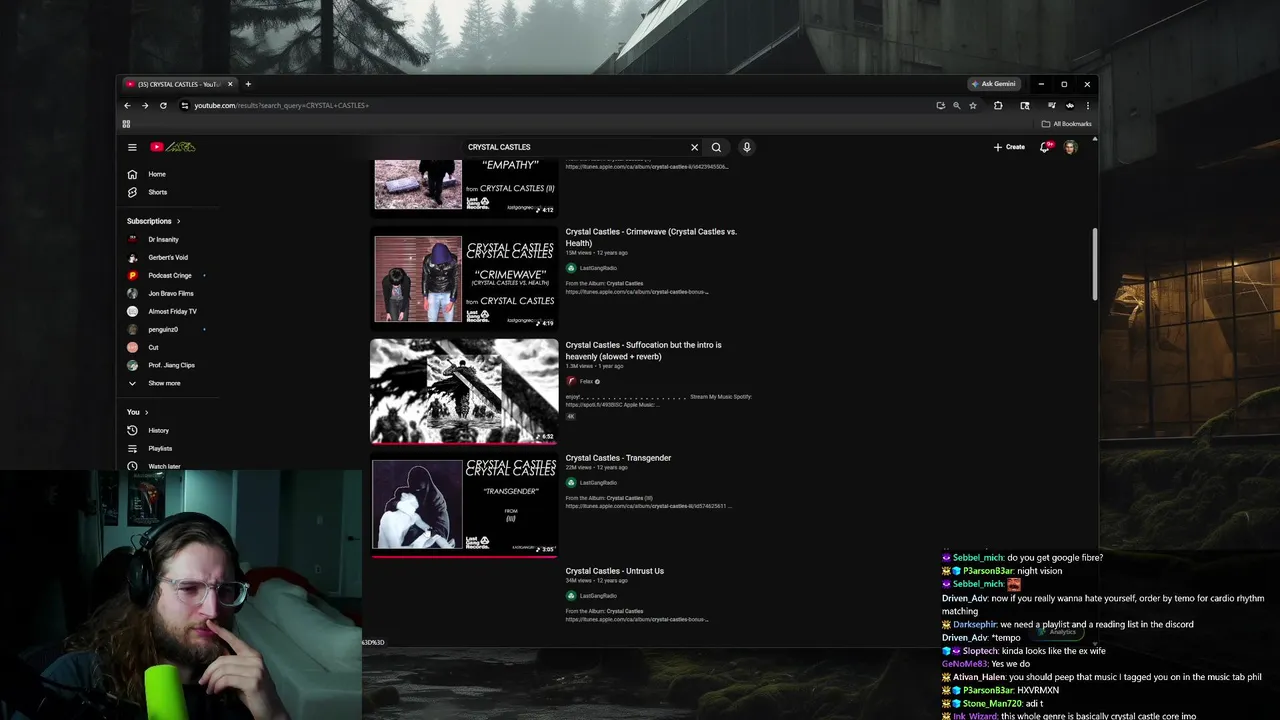Clear the CRYSTAL CASTLES search text
This screenshot has width=1280, height=720.
coord(694,147)
